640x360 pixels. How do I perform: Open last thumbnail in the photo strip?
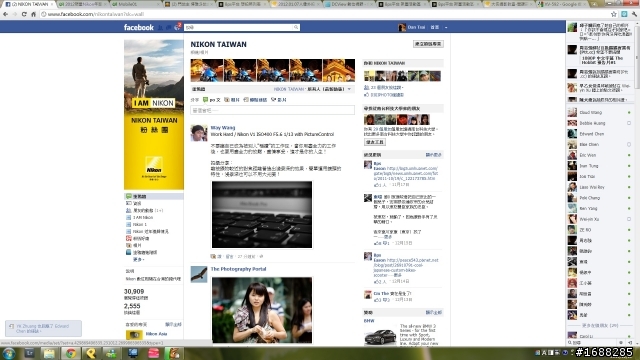coord(339,70)
